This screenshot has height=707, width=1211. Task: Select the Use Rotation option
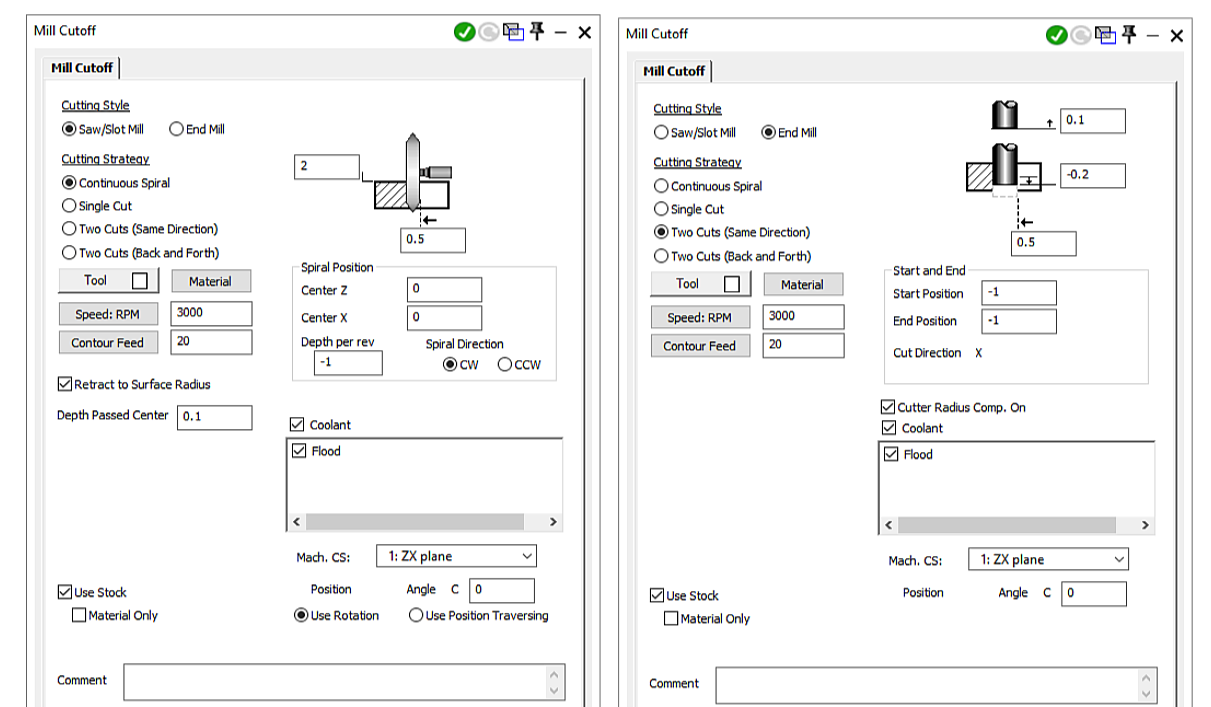(337, 616)
